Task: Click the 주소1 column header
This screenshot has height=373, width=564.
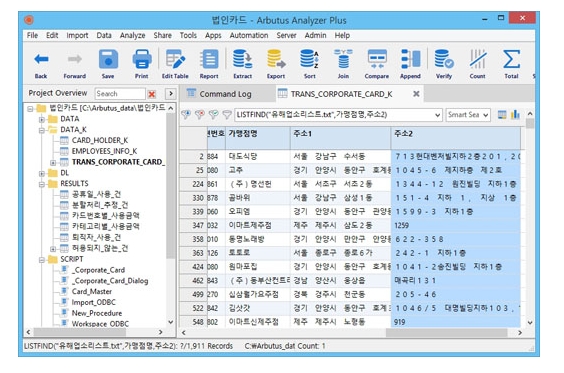Action: click(340, 137)
